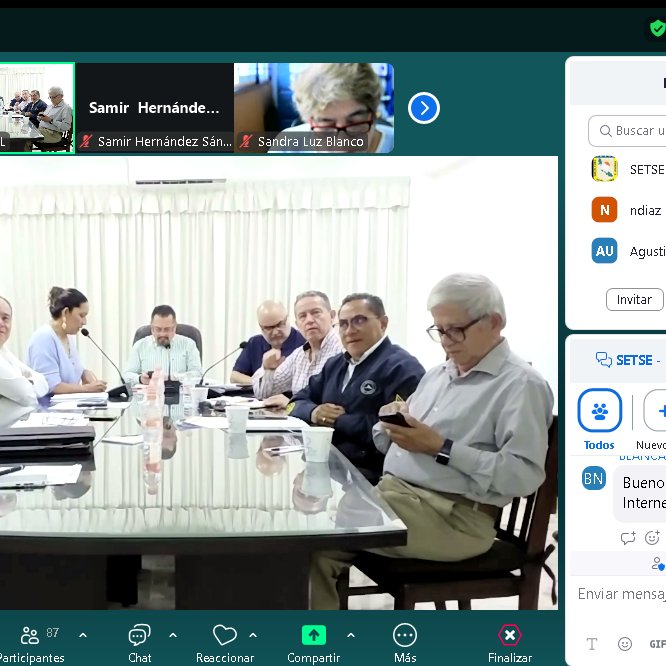The width and height of the screenshot is (666, 666).
Task: Reply to BN's chat message
Action: 628,538
